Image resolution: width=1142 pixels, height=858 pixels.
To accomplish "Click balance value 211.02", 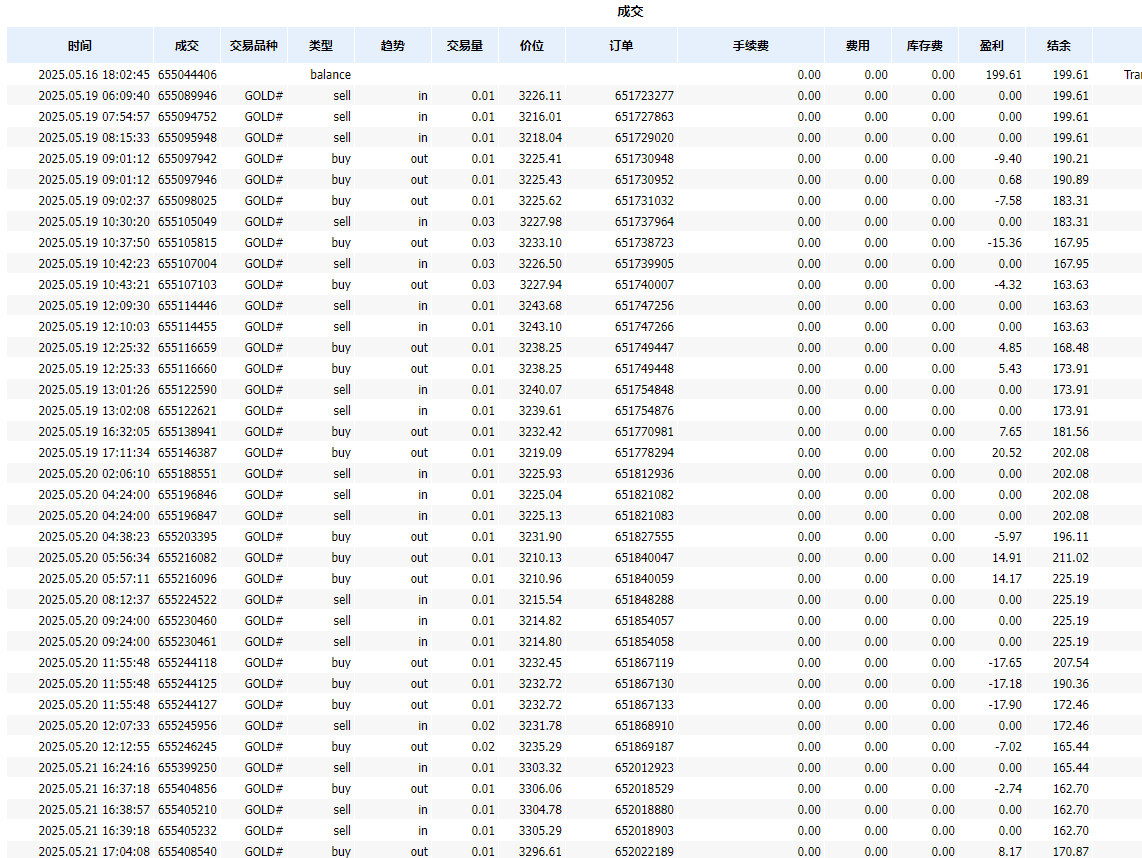I will coord(1070,558).
